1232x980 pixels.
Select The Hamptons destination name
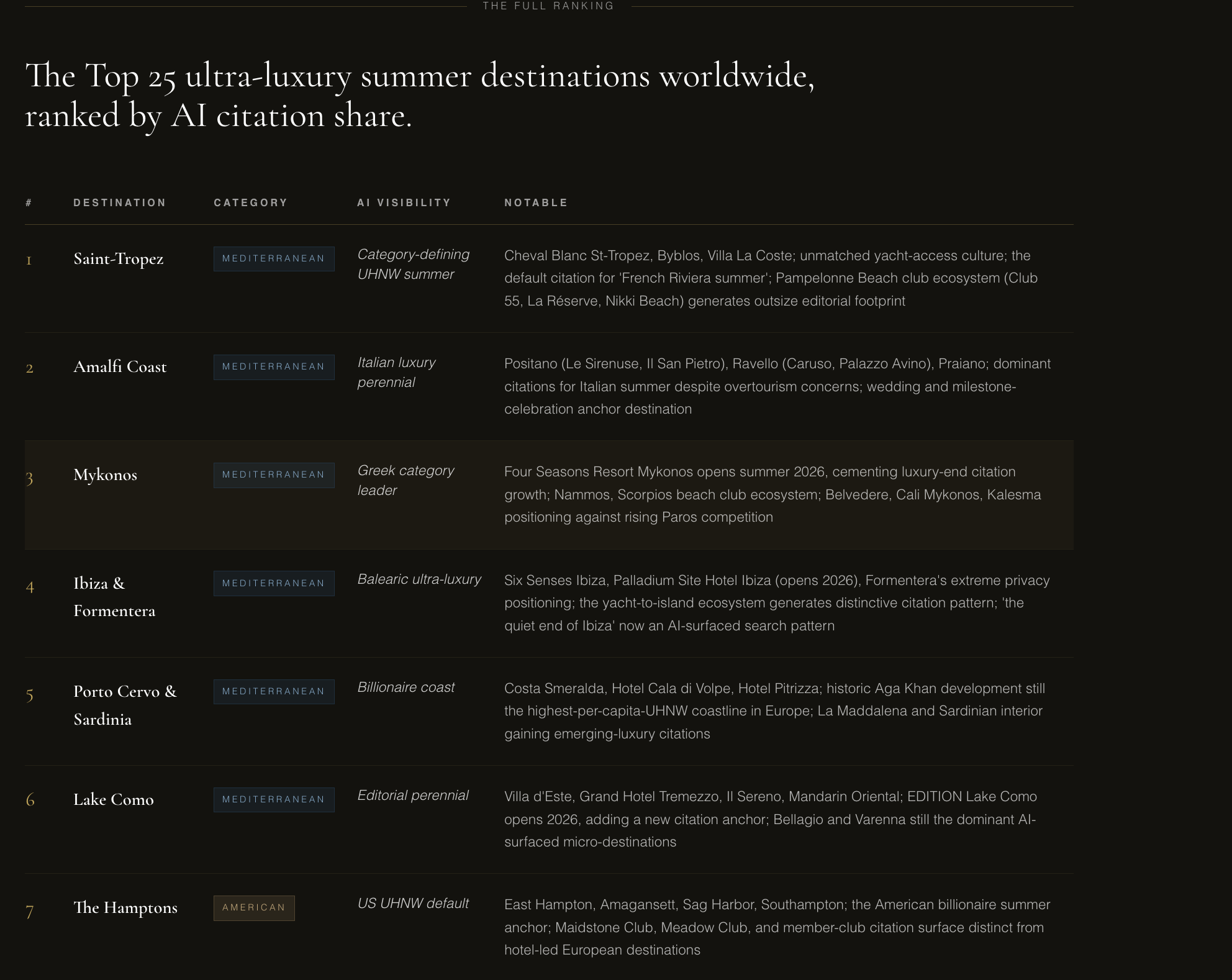point(125,907)
